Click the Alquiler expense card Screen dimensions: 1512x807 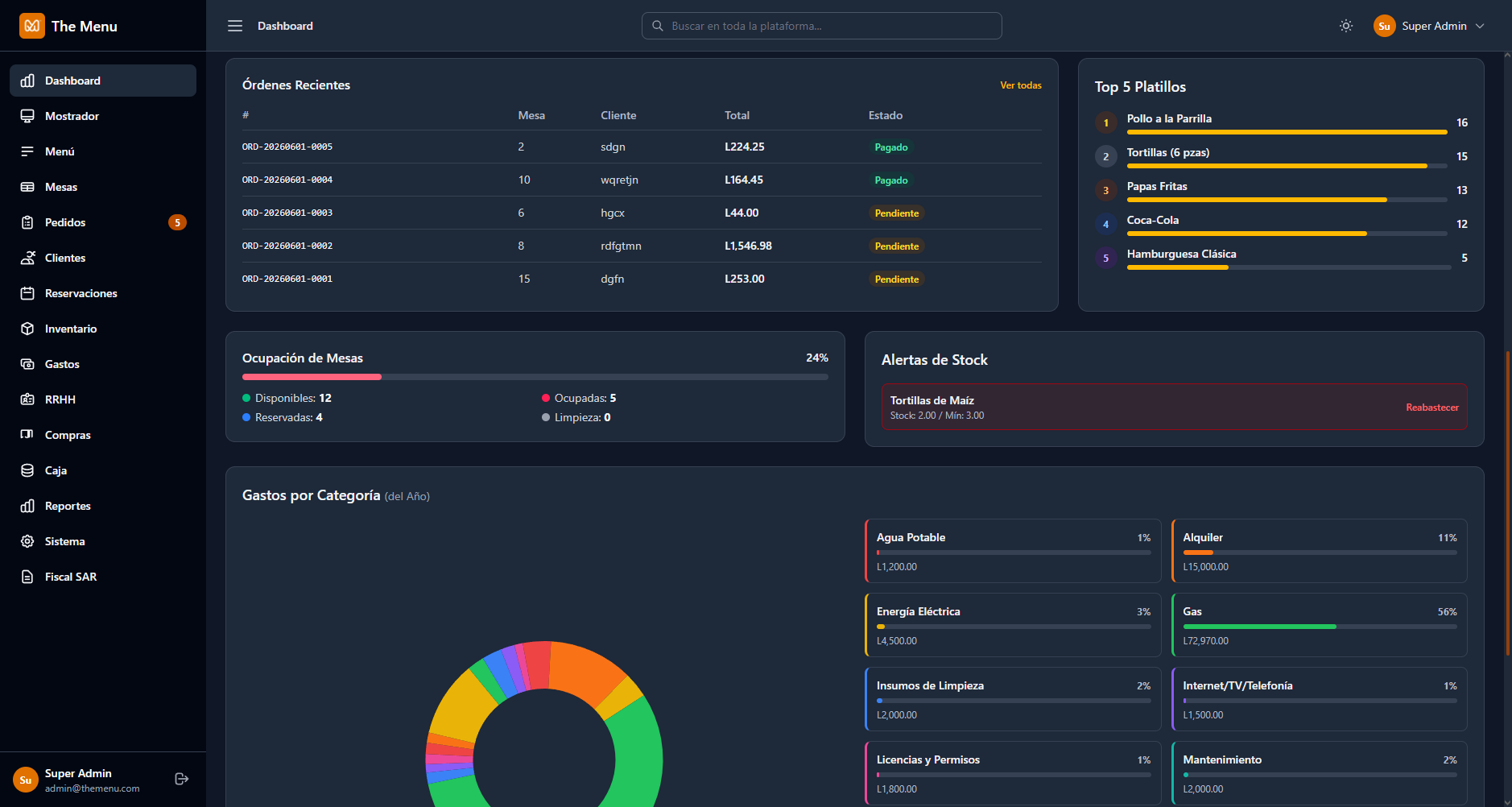point(1319,551)
